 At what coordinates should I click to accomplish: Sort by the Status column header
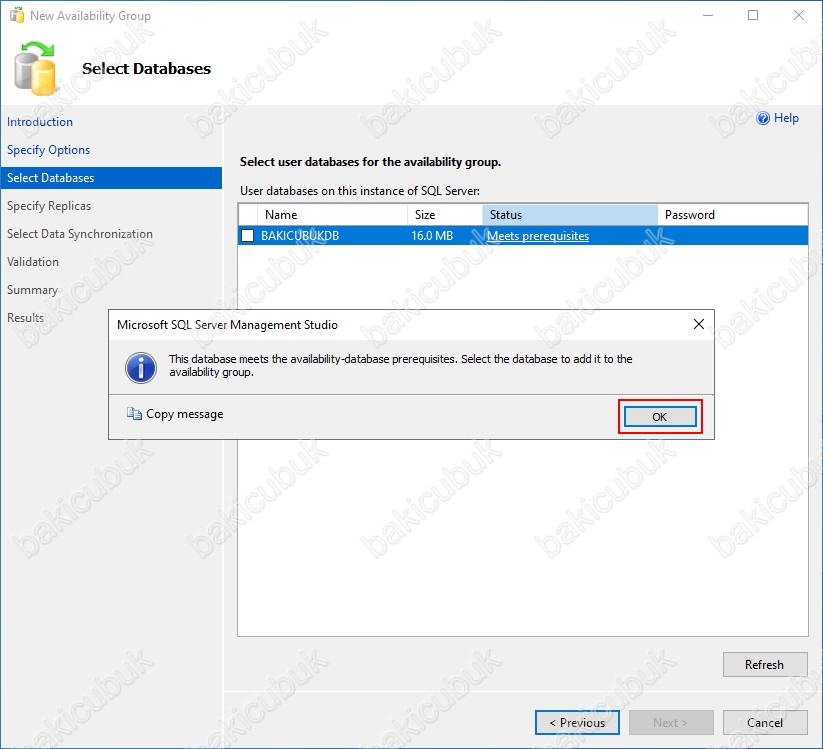point(569,215)
